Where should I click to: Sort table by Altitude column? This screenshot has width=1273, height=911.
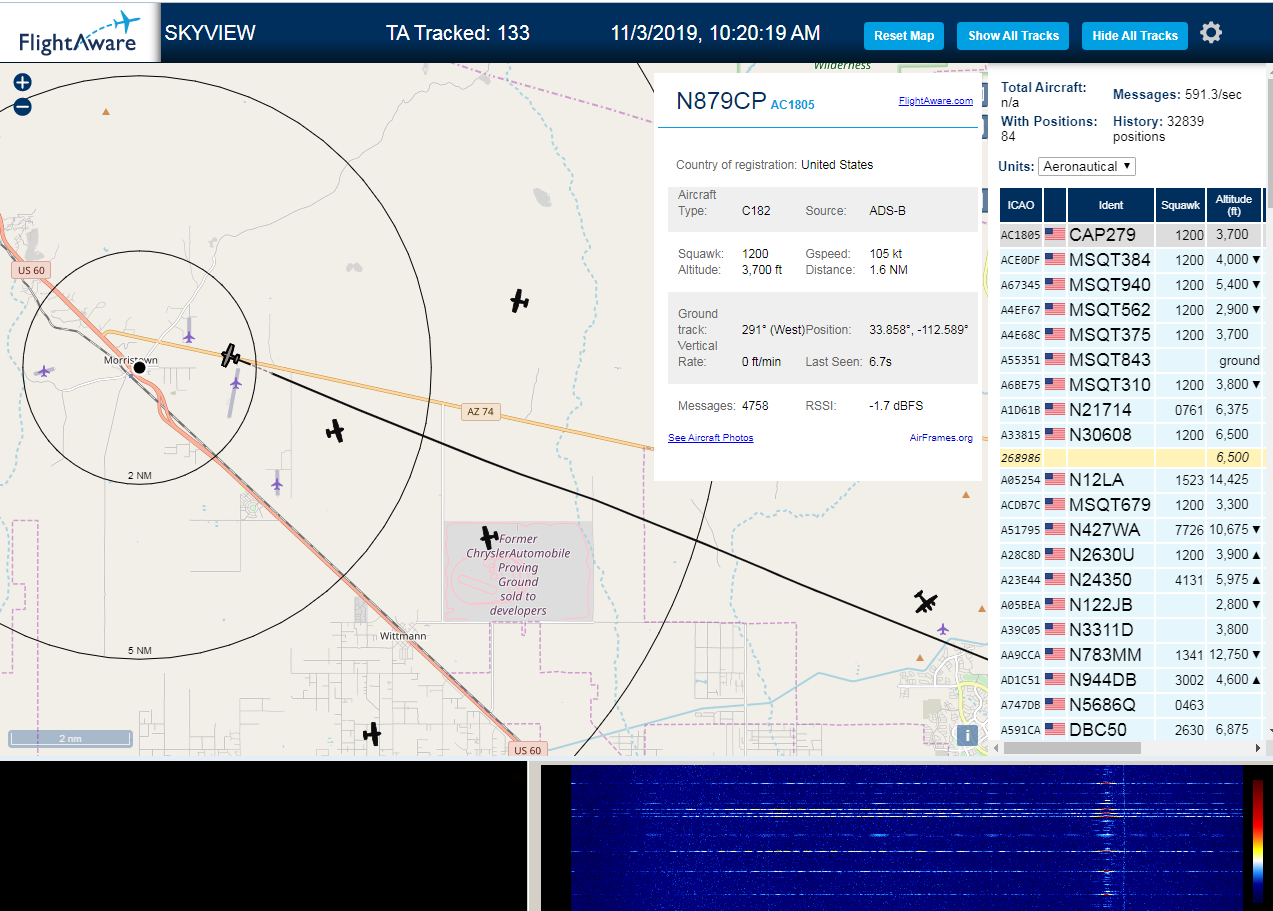(1234, 205)
